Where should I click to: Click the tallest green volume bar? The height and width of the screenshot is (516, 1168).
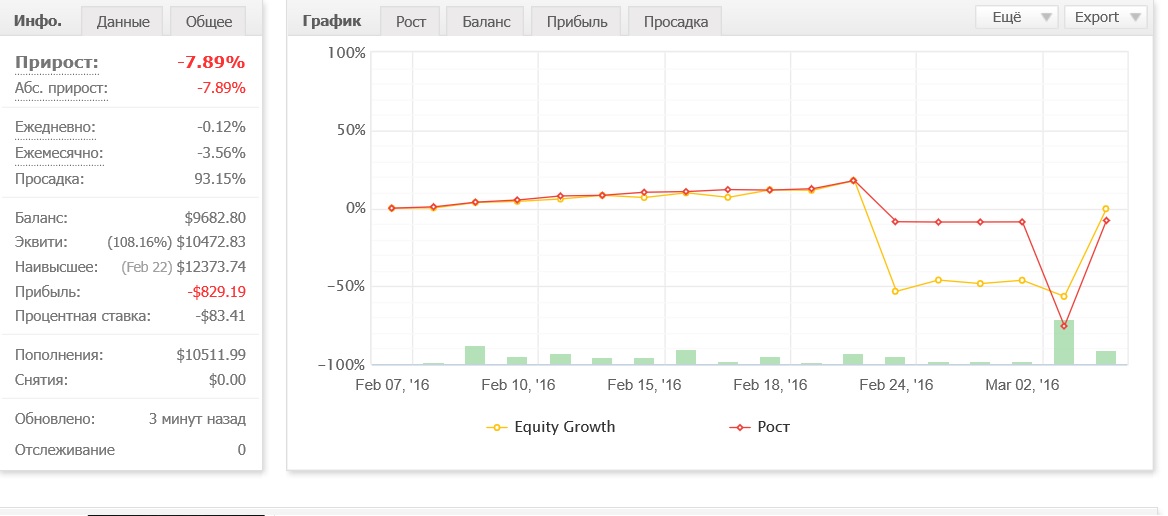[x=1064, y=342]
